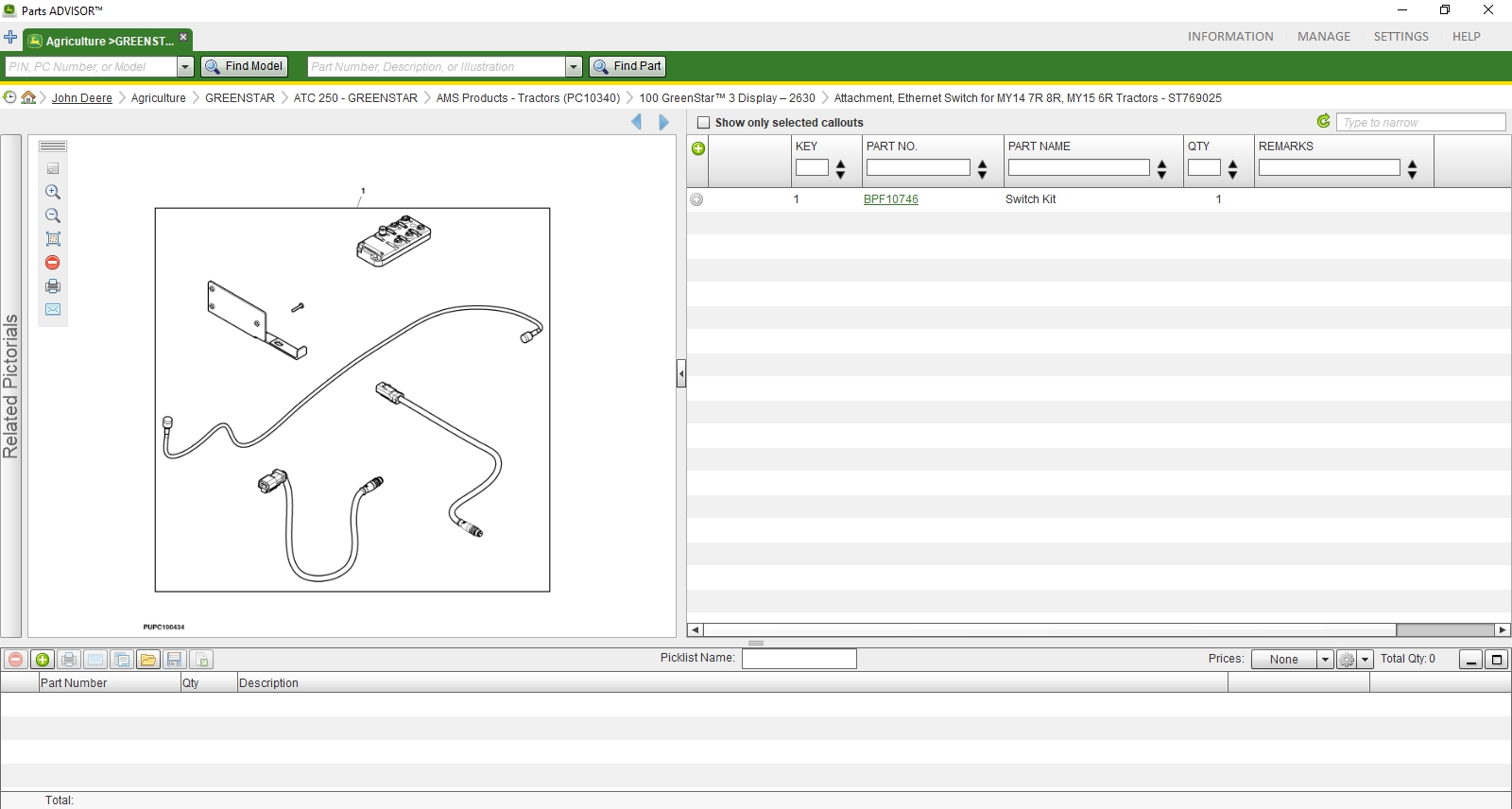Click the fit-to-window icon in pictorial toolbar
Screen dimensions: 1512x809
(53, 239)
